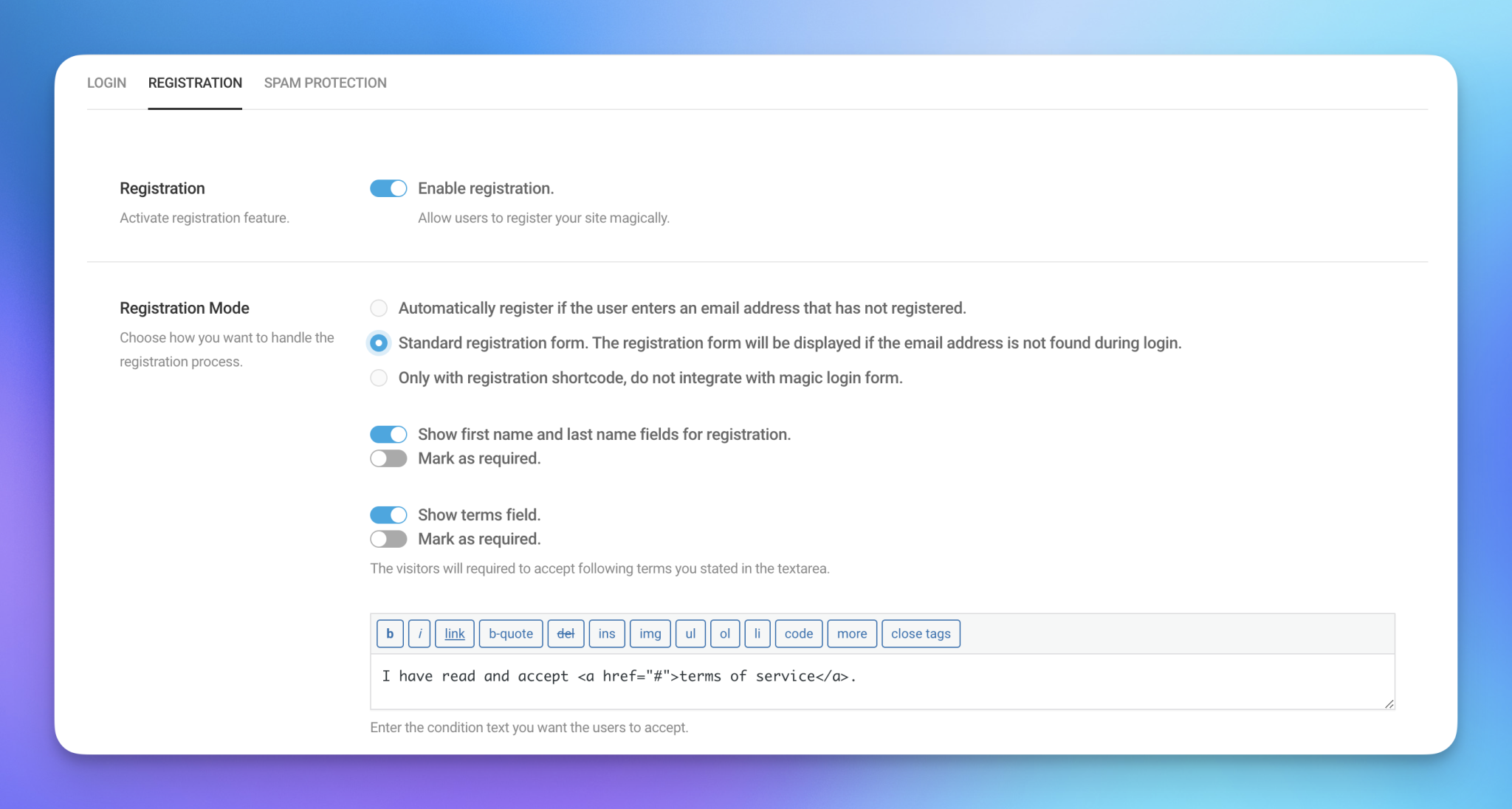The height and width of the screenshot is (809, 1512).
Task: Apply italic formatting in the terms editor
Action: tap(419, 633)
